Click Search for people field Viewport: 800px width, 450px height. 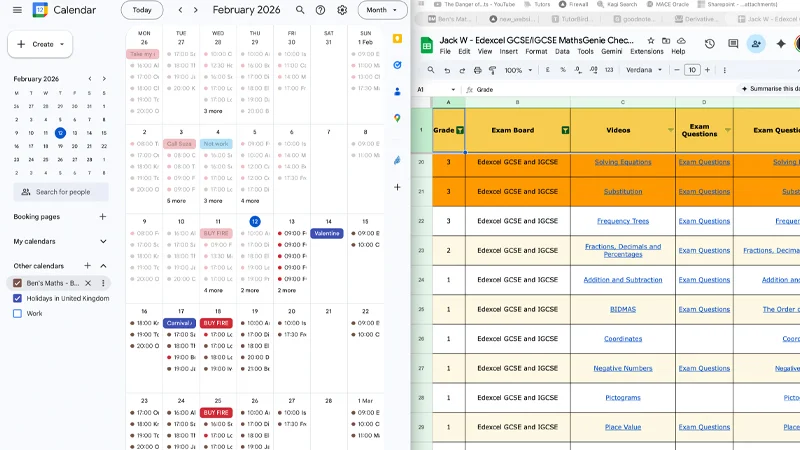61,192
